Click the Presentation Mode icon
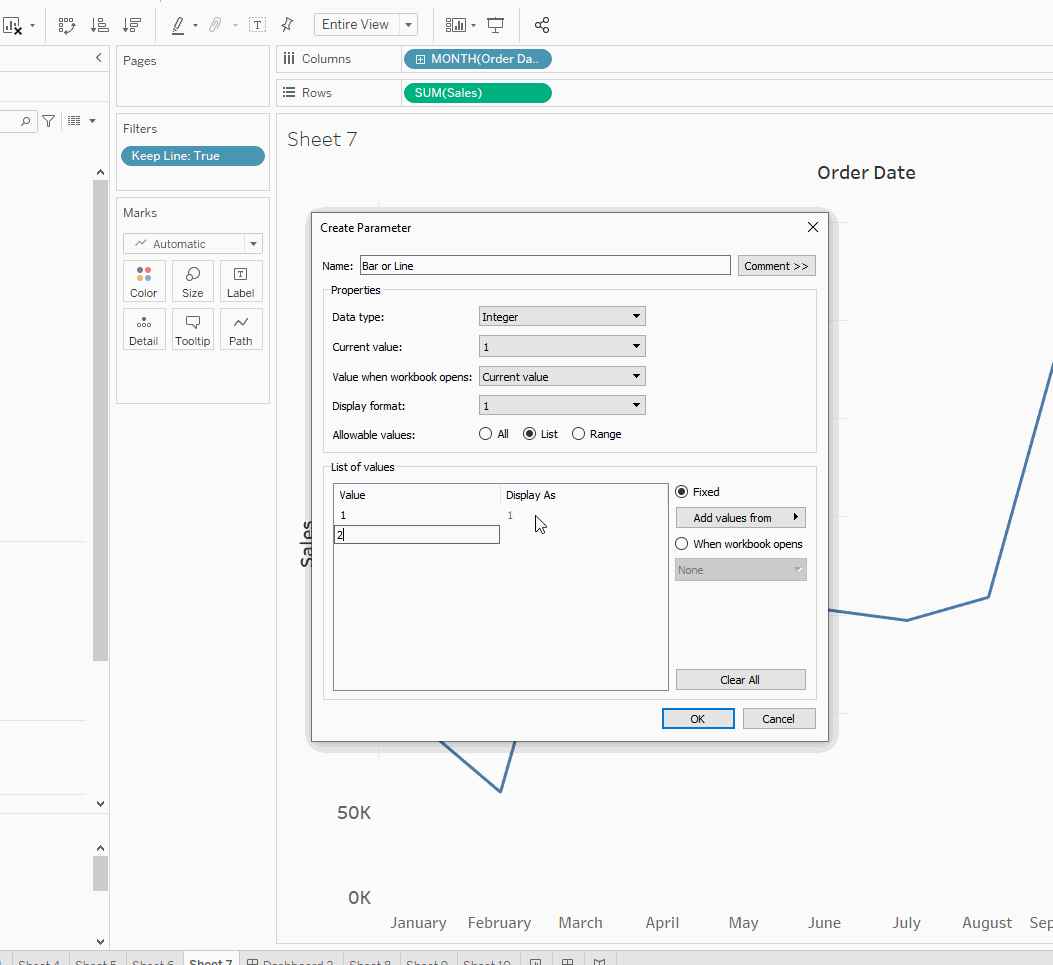Viewport: 1053px width, 965px height. pyautogui.click(x=496, y=26)
